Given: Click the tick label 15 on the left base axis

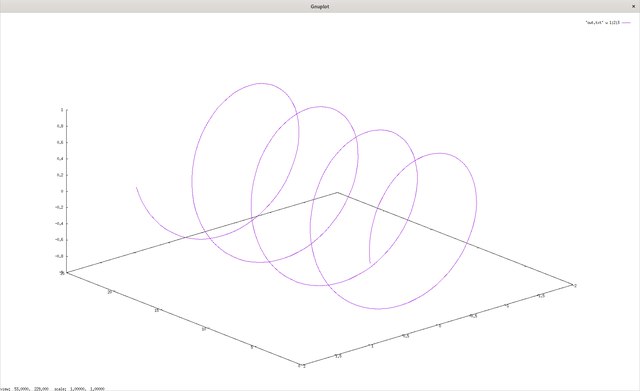Looking at the screenshot, I should [156, 311].
